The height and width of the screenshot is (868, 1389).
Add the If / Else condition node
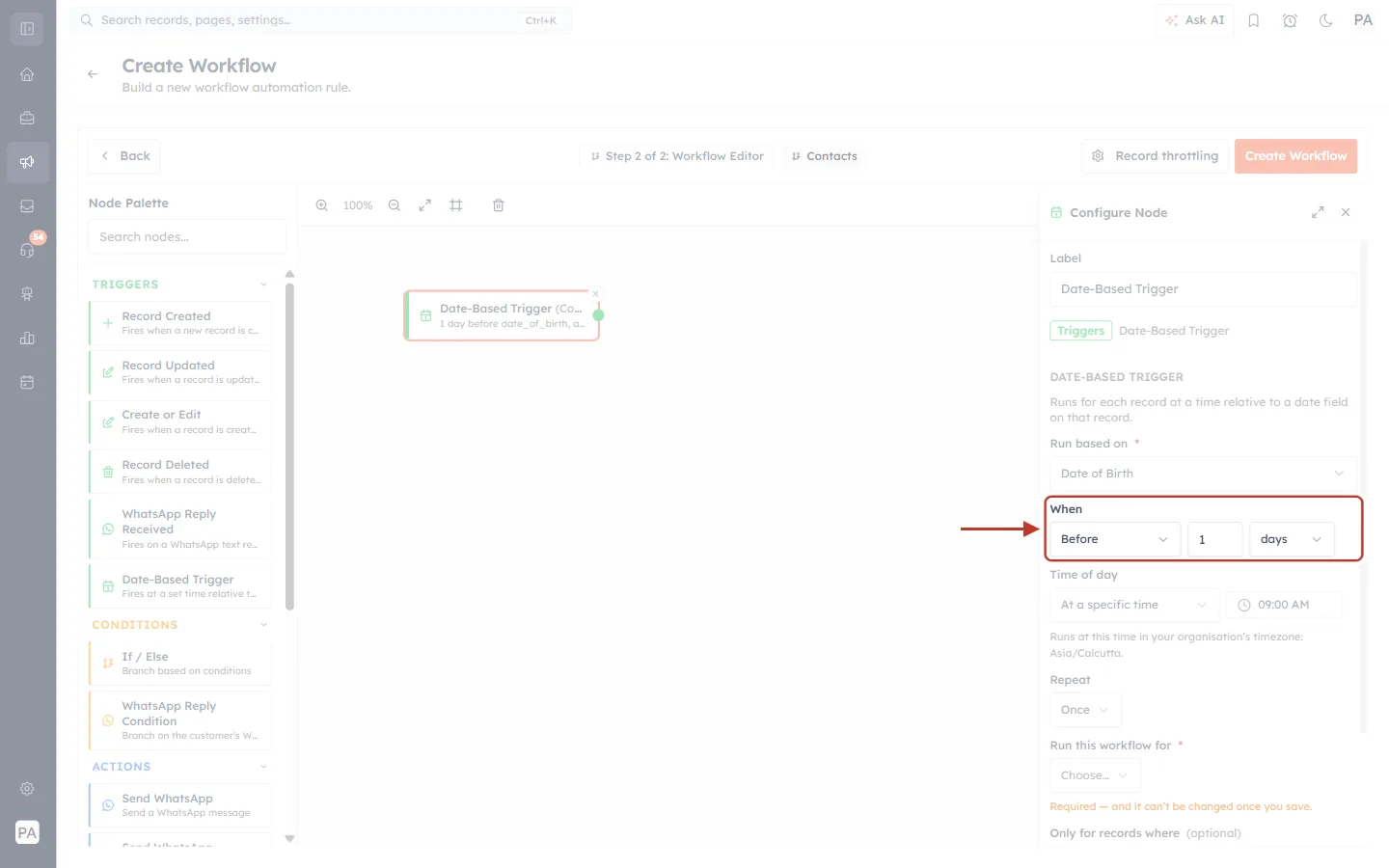(180, 664)
